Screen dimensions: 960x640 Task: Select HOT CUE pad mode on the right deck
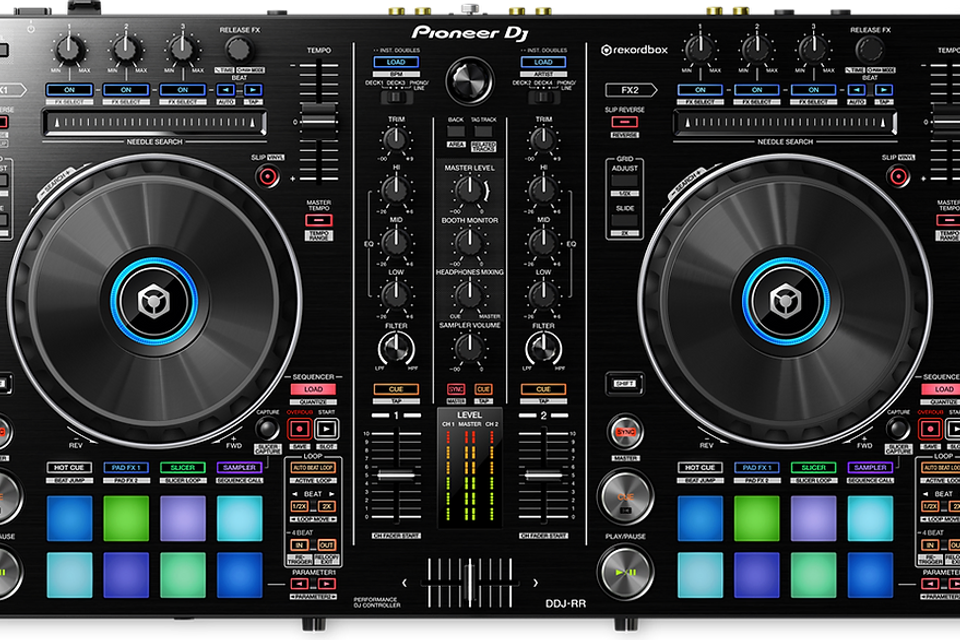[700, 467]
